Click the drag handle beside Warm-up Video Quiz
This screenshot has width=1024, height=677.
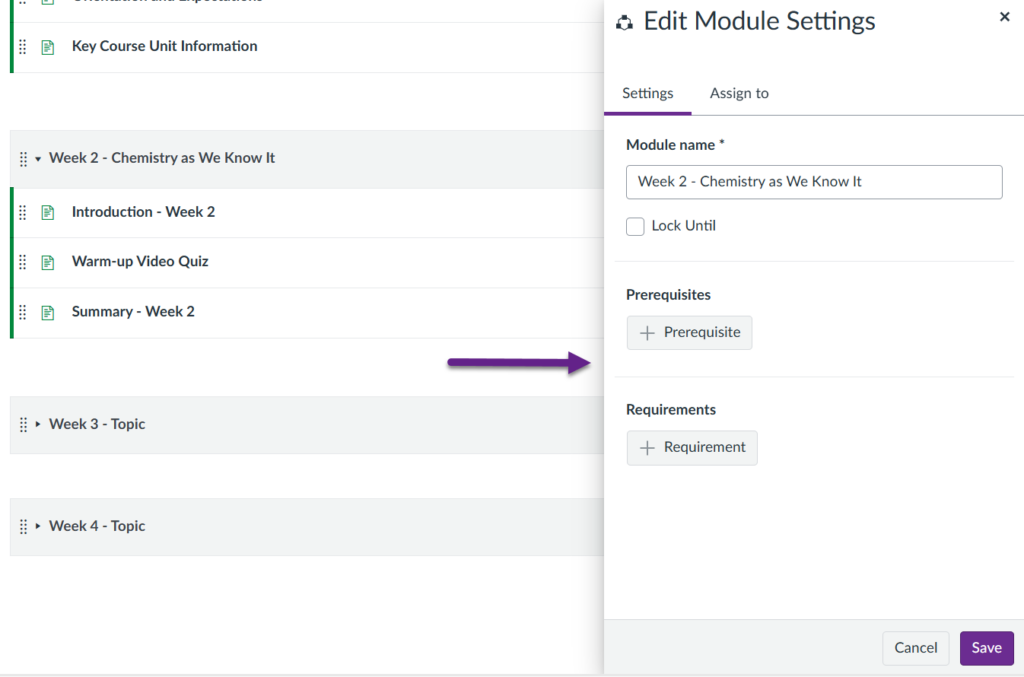pos(22,261)
